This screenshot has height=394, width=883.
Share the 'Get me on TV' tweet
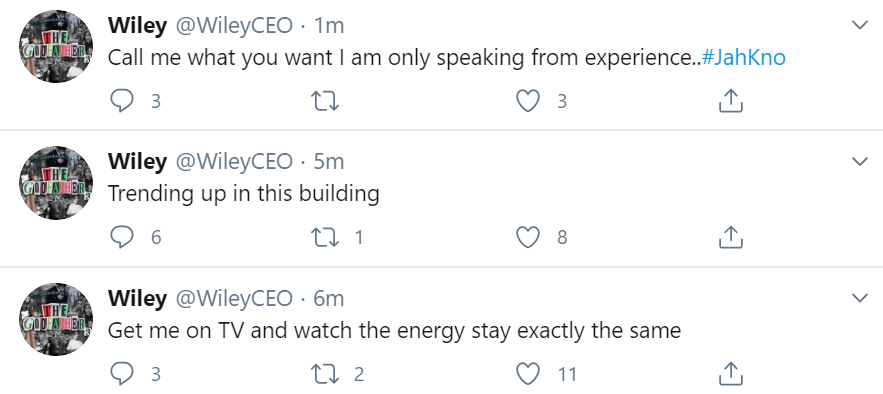pos(731,373)
